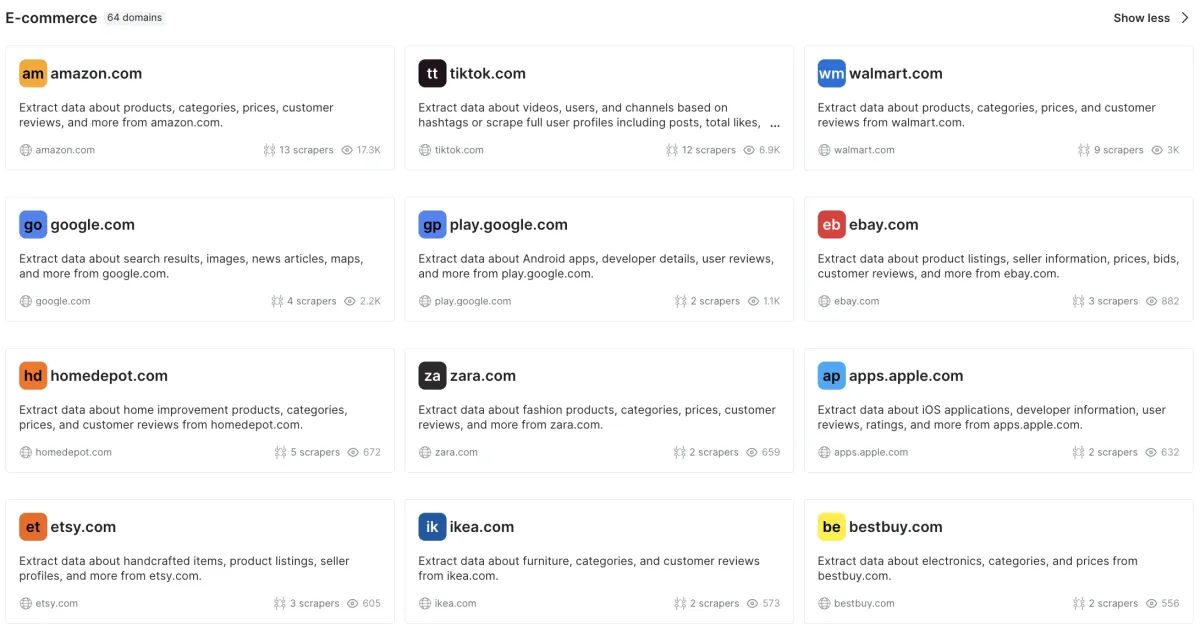
Task: Click the bestbuy.com 'be' logo icon
Action: pos(831,527)
